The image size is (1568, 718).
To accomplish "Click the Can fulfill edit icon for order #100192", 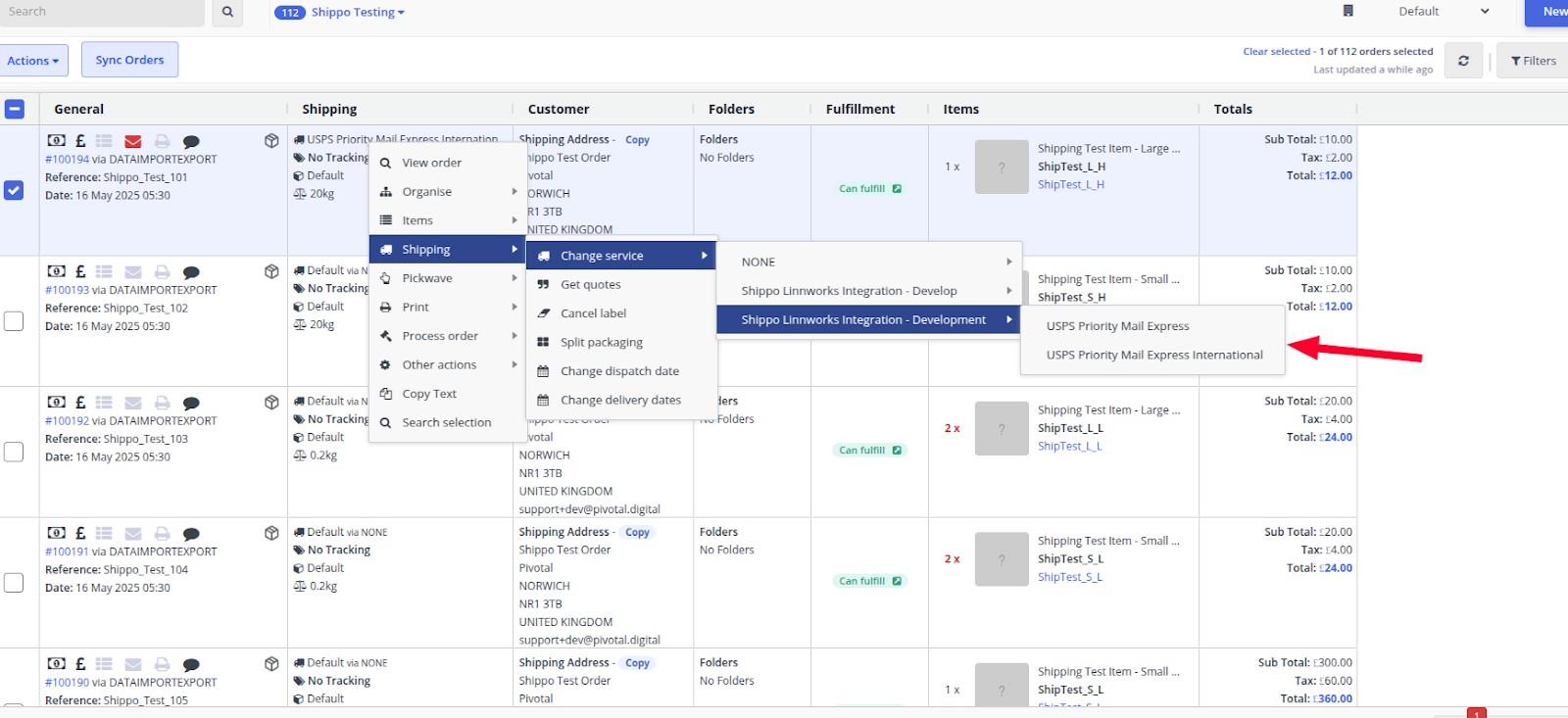I will [x=897, y=451].
